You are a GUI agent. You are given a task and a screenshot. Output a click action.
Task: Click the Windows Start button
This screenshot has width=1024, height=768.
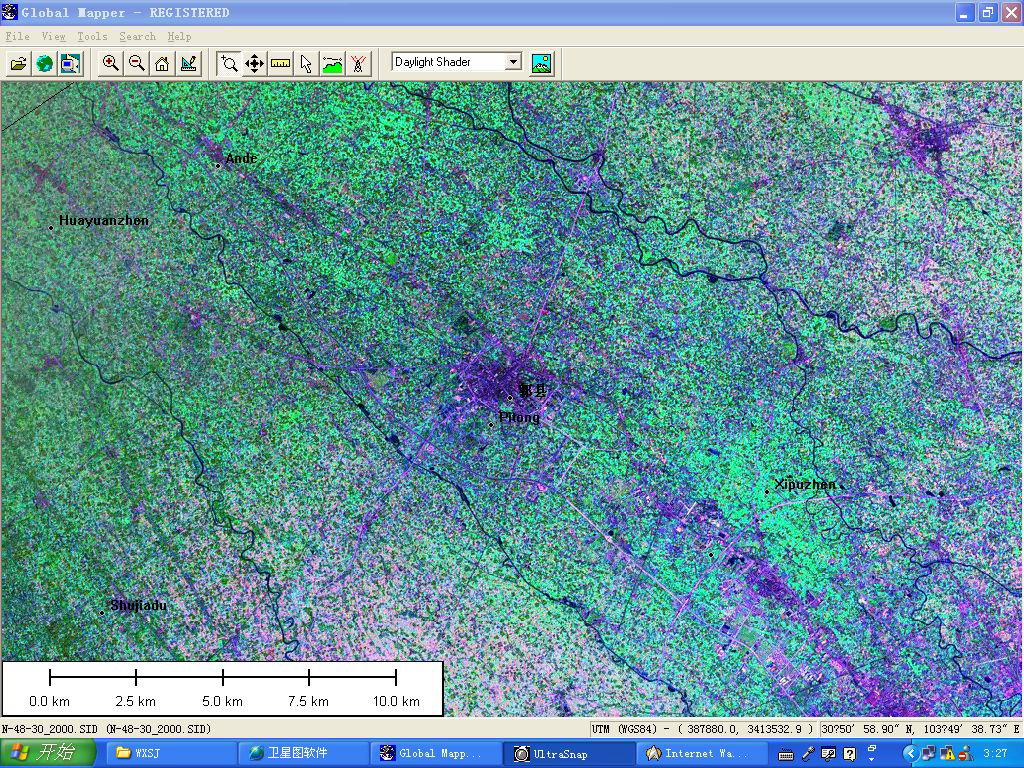pos(47,753)
